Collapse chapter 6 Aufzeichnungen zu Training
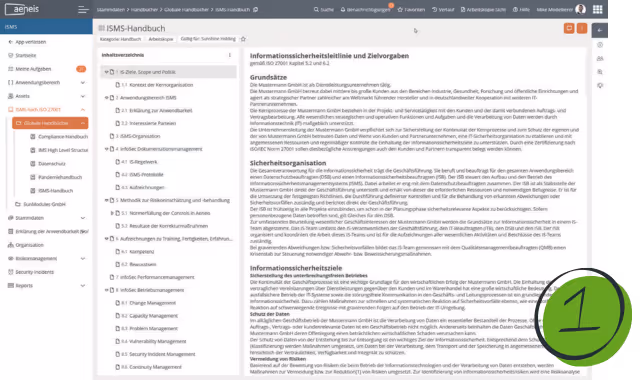This screenshot has width=640, height=380. [107, 238]
